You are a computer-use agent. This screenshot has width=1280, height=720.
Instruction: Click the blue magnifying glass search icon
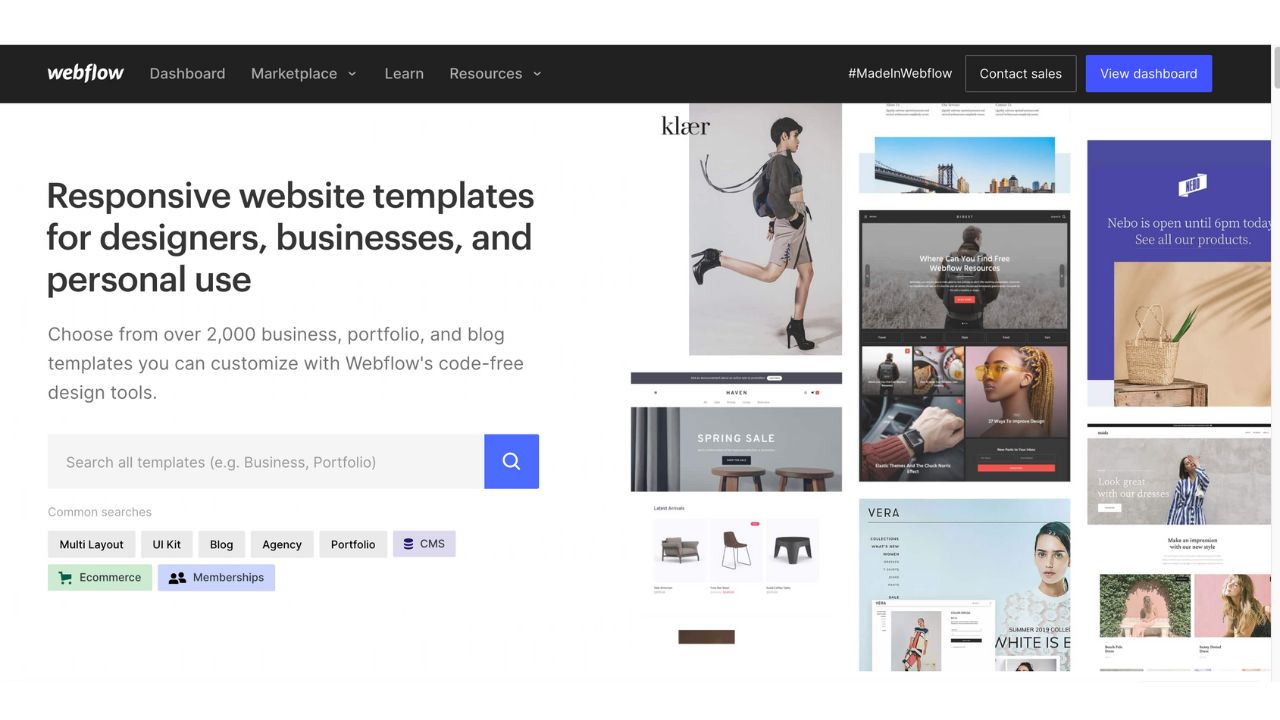click(x=511, y=461)
